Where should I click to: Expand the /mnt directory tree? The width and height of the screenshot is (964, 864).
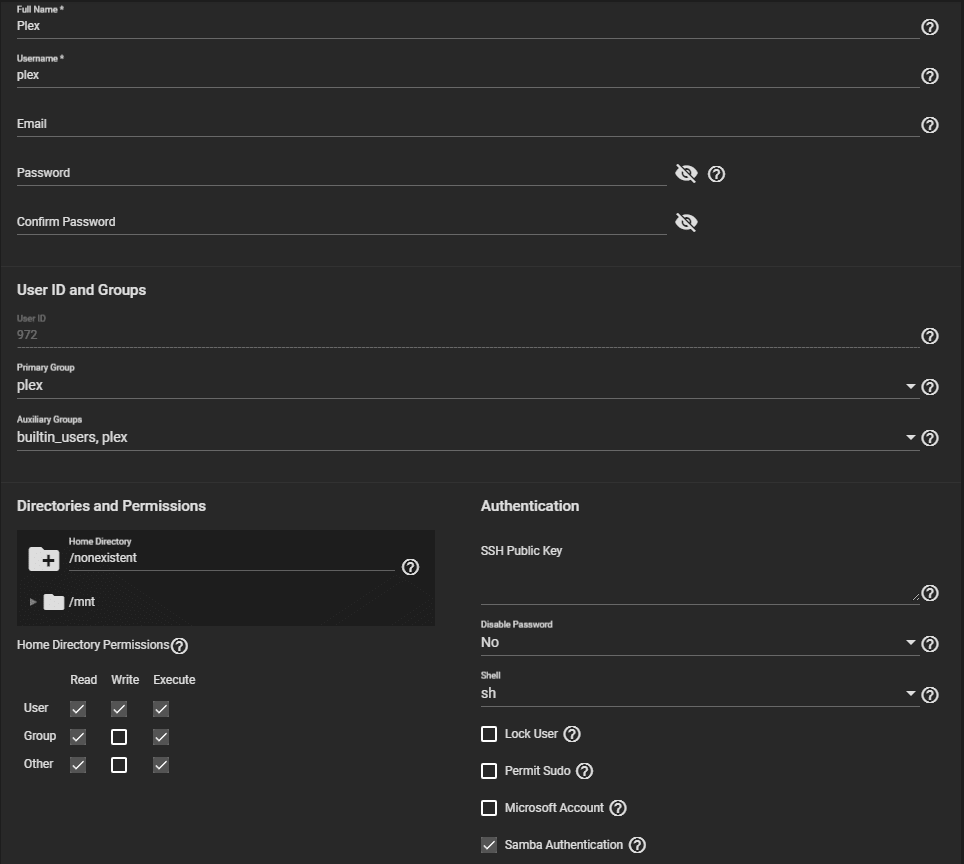pyautogui.click(x=33, y=602)
